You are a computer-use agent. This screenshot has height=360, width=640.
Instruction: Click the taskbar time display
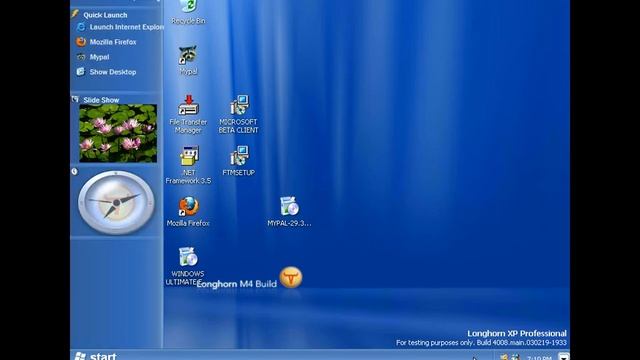539,358
